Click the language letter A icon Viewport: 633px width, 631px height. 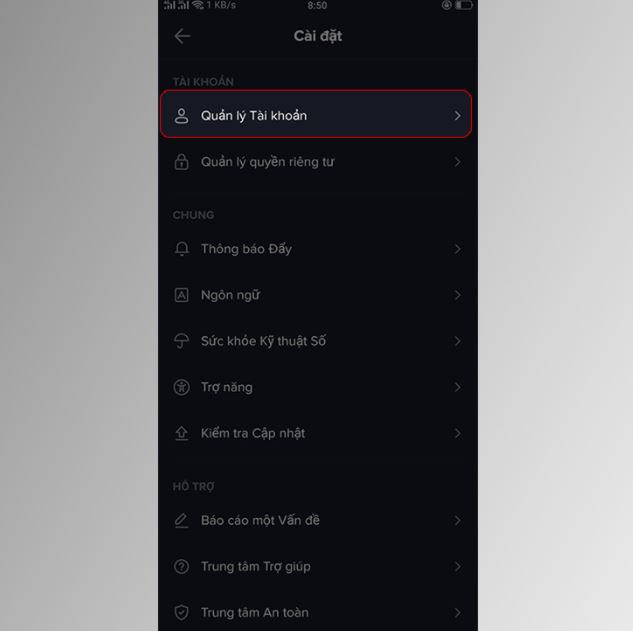(181, 295)
